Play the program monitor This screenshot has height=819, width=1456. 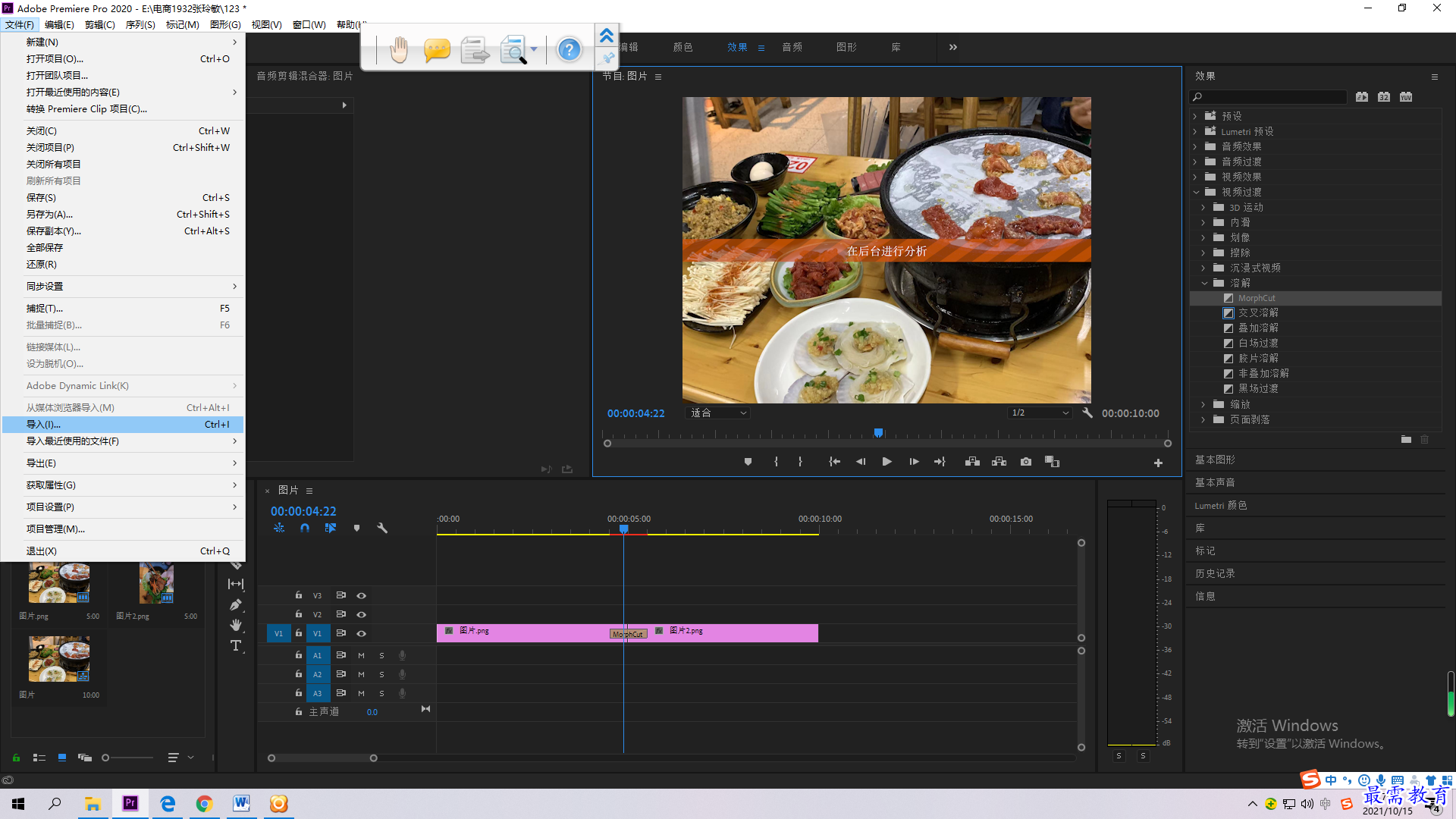tap(886, 462)
